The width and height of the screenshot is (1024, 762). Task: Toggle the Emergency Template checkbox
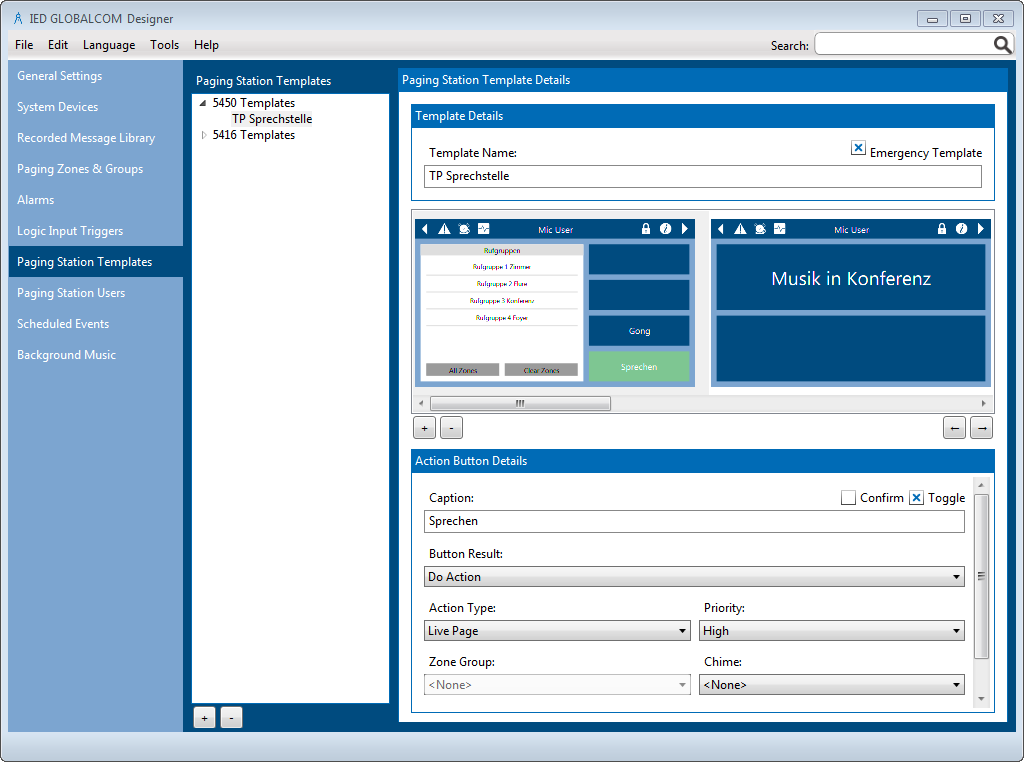tap(858, 148)
